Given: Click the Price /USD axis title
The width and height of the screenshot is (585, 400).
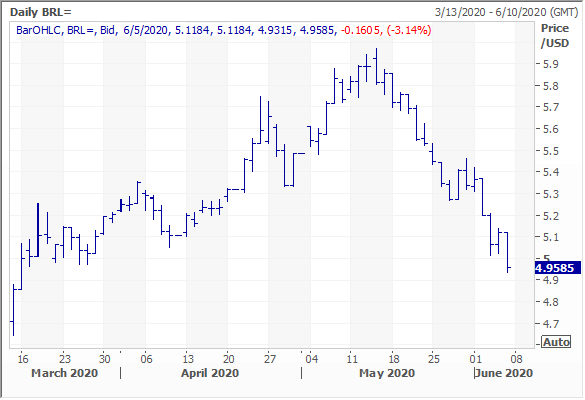Looking at the screenshot, I should tap(555, 36).
